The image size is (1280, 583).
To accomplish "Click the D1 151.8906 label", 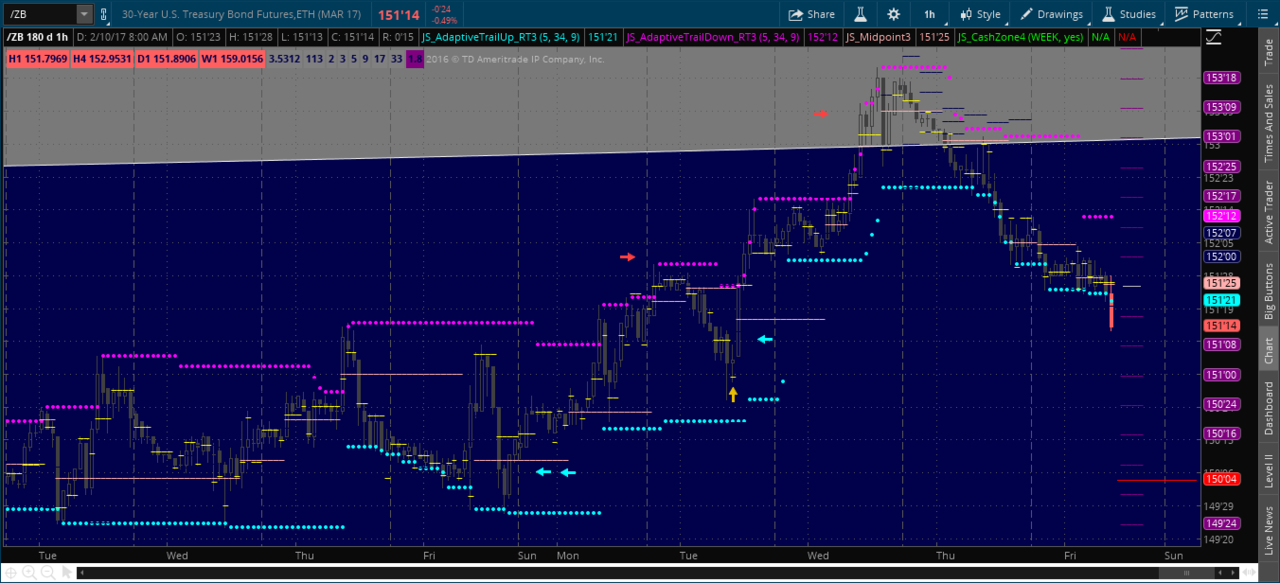I will [167, 59].
